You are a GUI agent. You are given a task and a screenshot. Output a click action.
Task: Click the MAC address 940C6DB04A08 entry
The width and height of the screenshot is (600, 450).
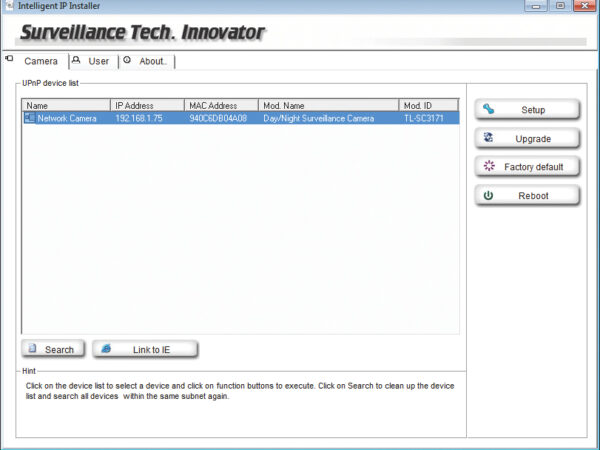(x=218, y=118)
